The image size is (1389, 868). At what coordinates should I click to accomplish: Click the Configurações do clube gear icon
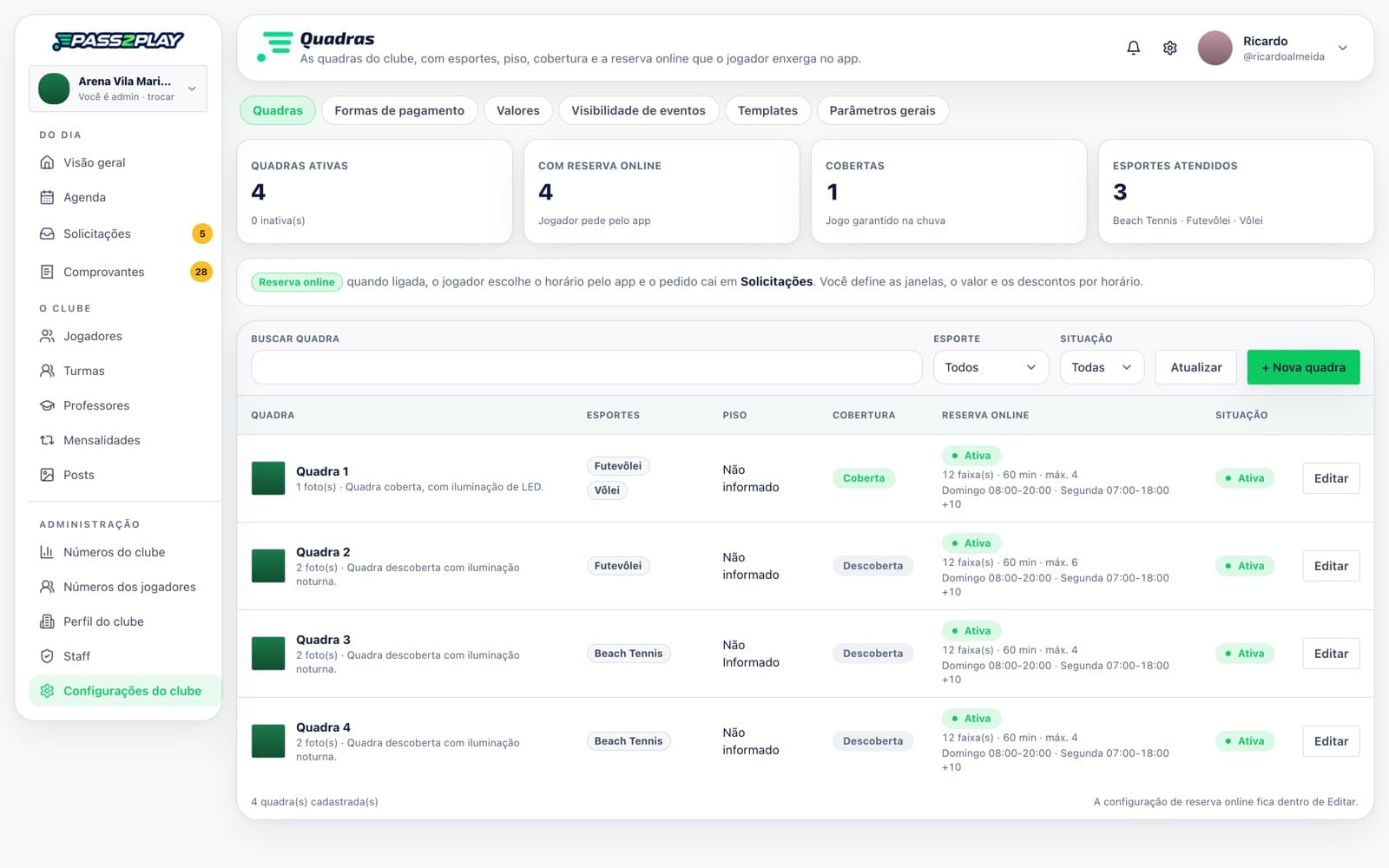47,691
